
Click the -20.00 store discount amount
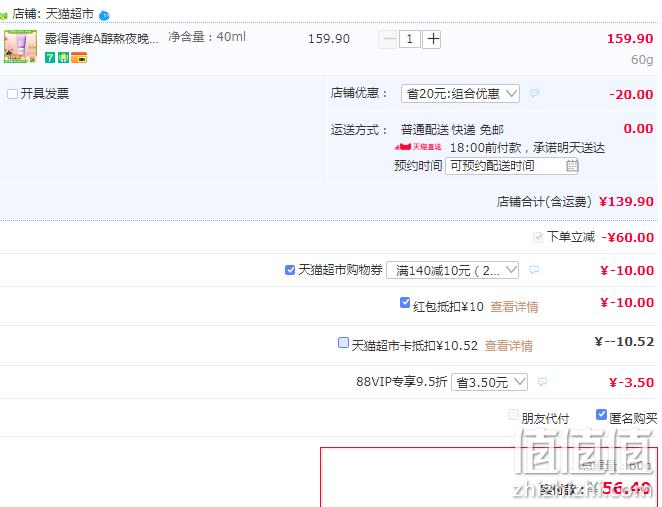click(631, 94)
